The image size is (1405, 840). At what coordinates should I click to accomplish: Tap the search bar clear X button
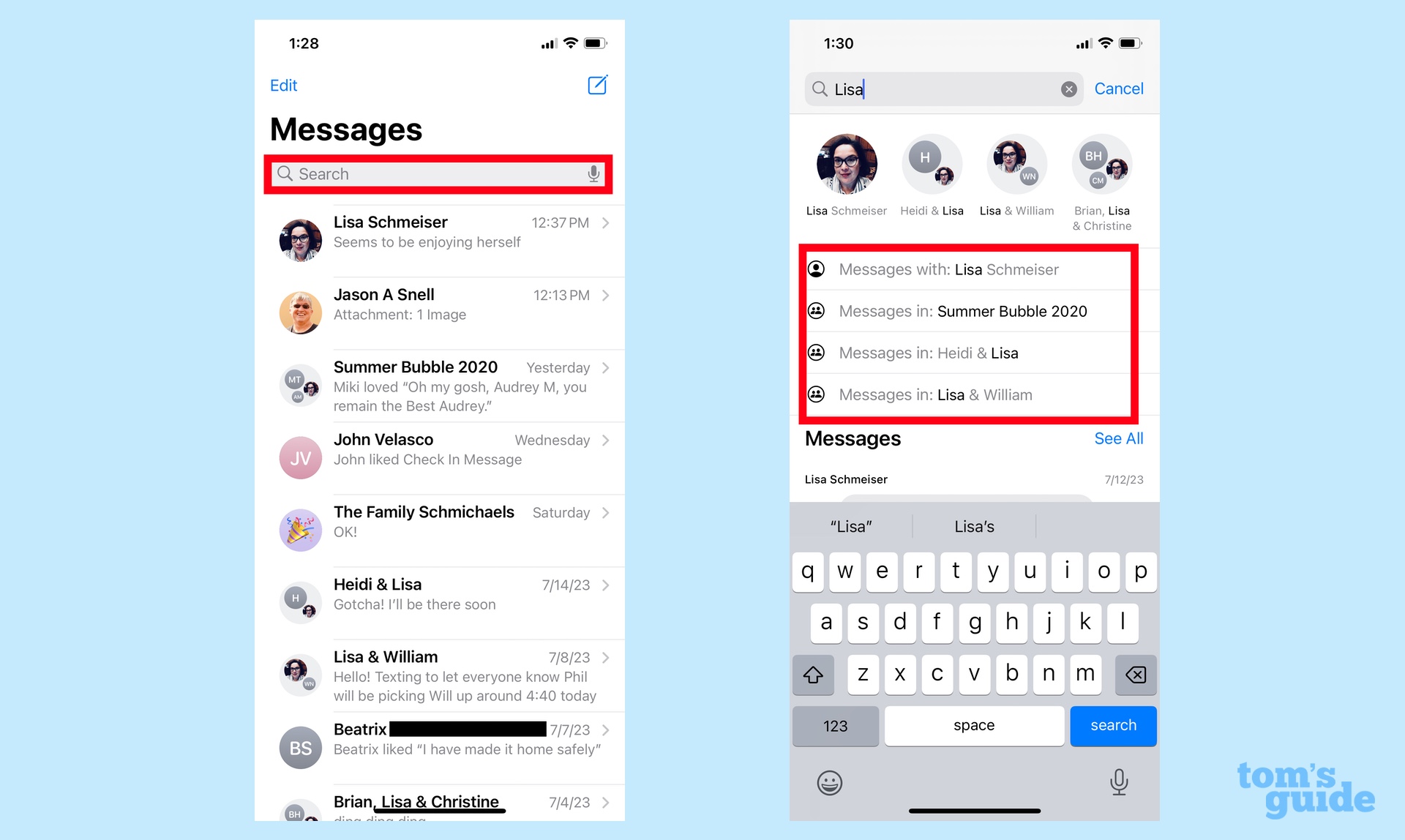1068,90
